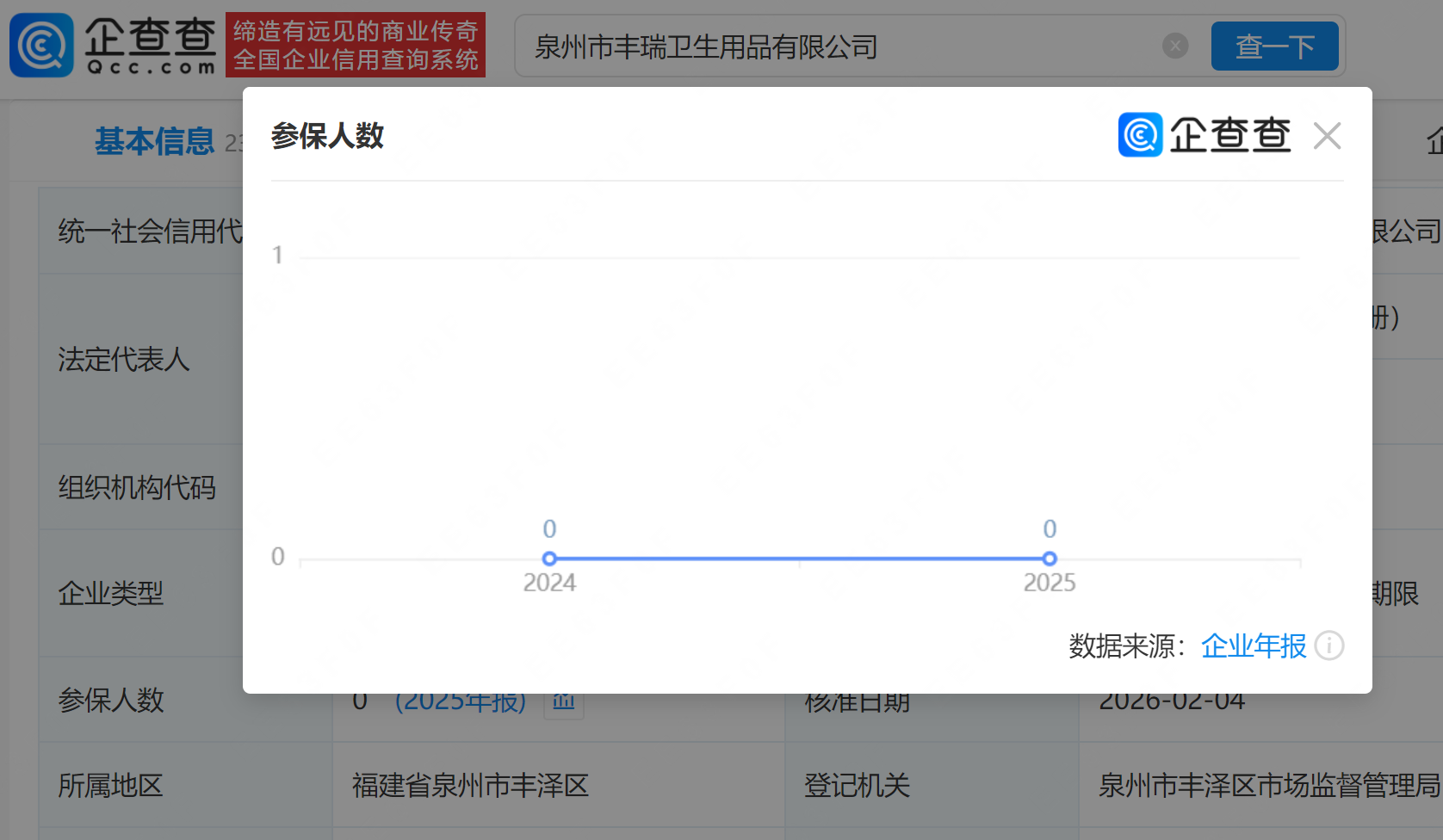Viewport: 1443px width, 840px height.
Task: Clear the search box with the X icon
Action: pyautogui.click(x=1175, y=46)
